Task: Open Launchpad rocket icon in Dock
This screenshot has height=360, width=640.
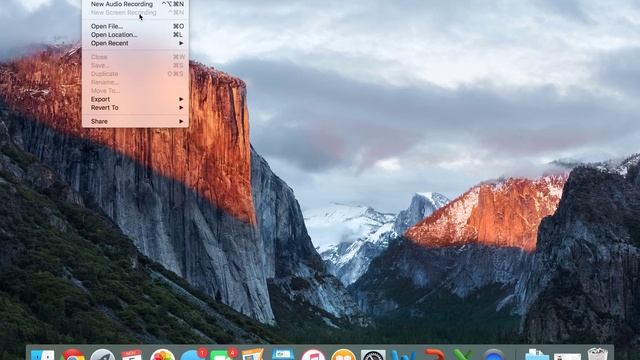Action: tap(102, 355)
